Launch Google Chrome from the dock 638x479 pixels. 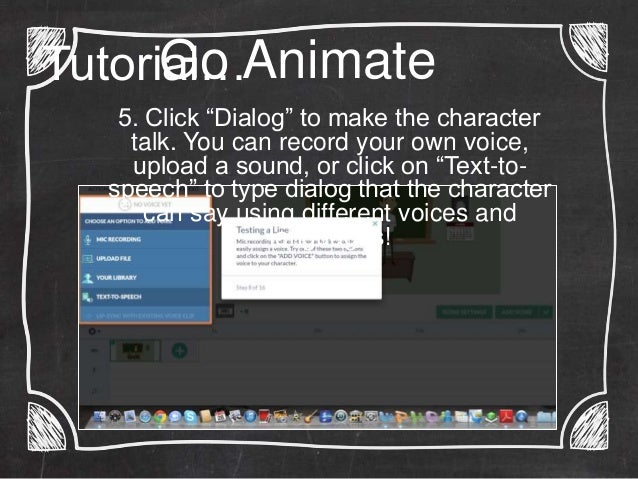(x=160, y=416)
